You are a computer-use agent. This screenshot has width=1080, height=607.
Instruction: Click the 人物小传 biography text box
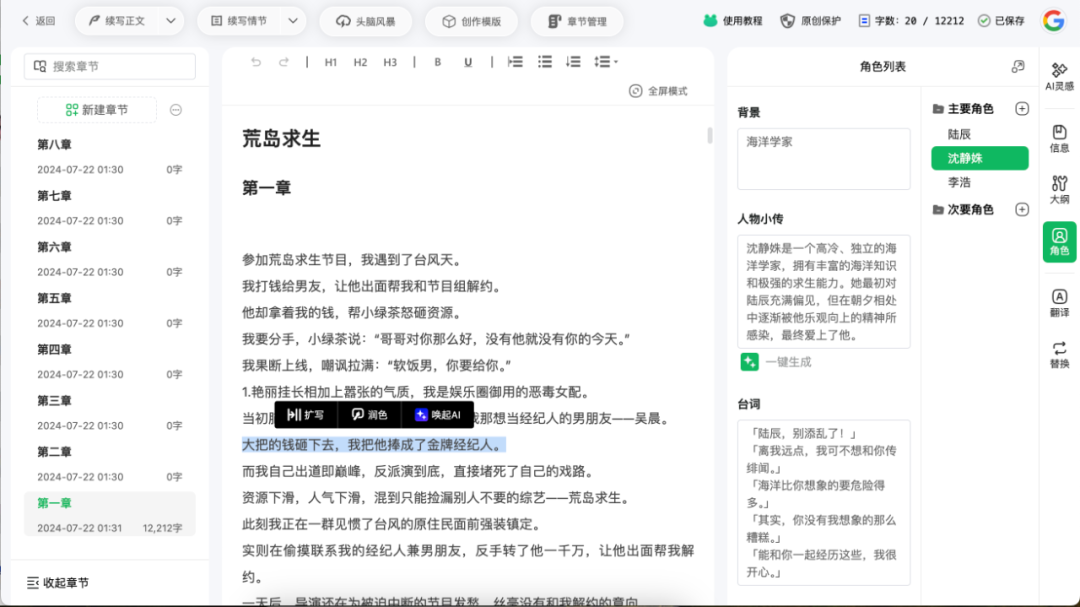tap(824, 291)
